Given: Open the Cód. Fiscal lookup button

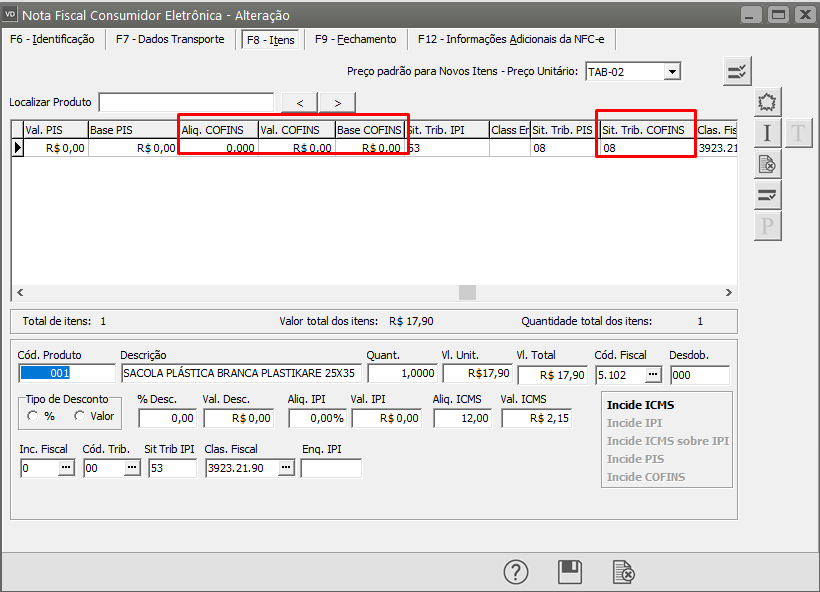Looking at the screenshot, I should pos(653,374).
